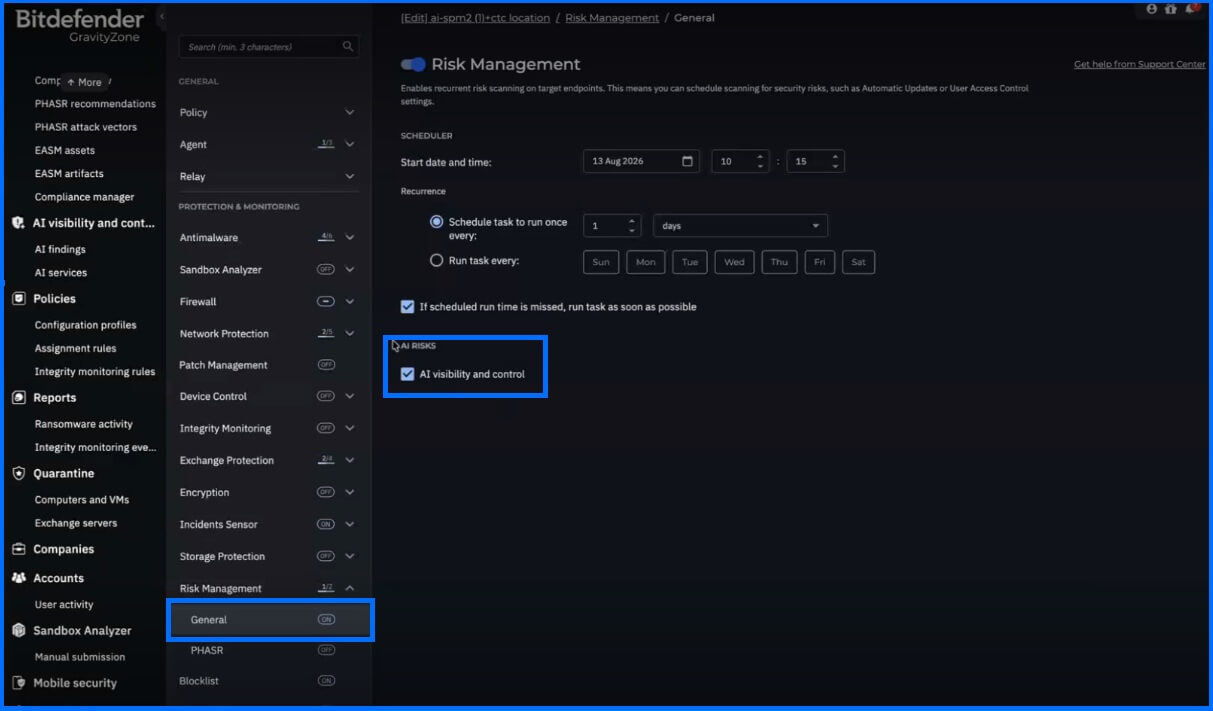Viewport: 1213px width, 711px height.
Task: Expand the Relay section chevron
Action: pyautogui.click(x=350, y=176)
